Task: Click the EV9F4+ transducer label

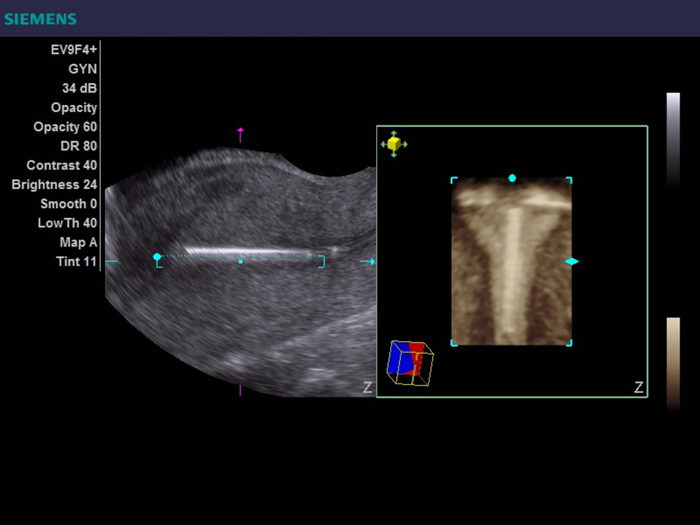Action: 74,50
